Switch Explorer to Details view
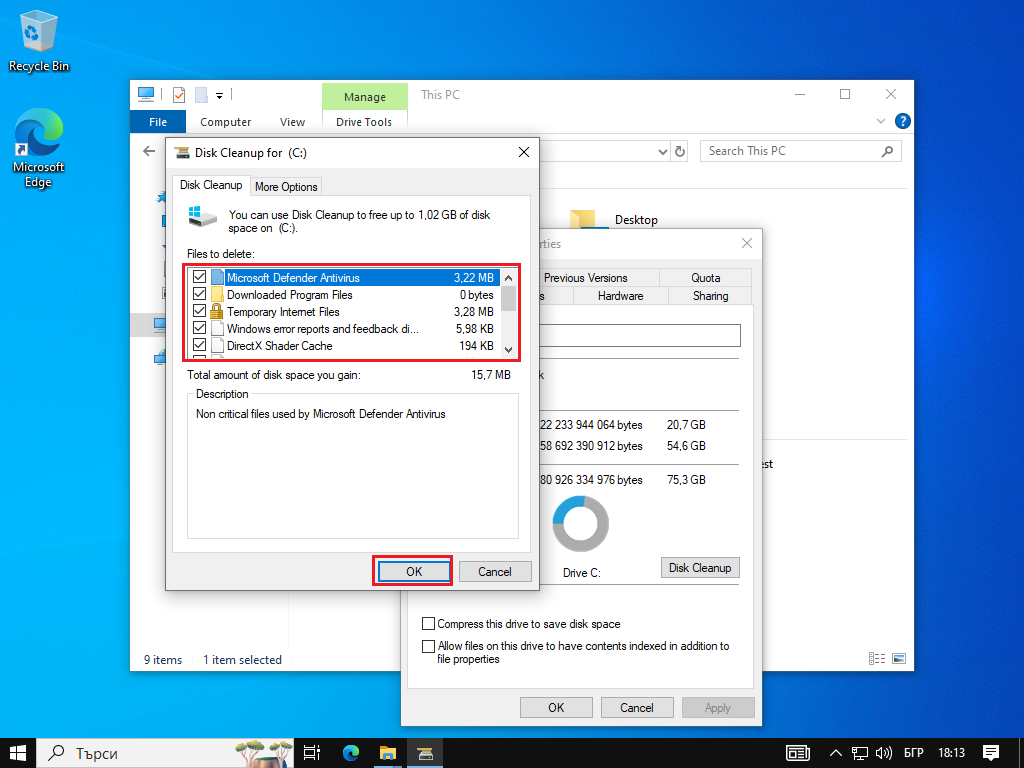Screen dimensions: 1024x768 pyautogui.click(x=876, y=658)
